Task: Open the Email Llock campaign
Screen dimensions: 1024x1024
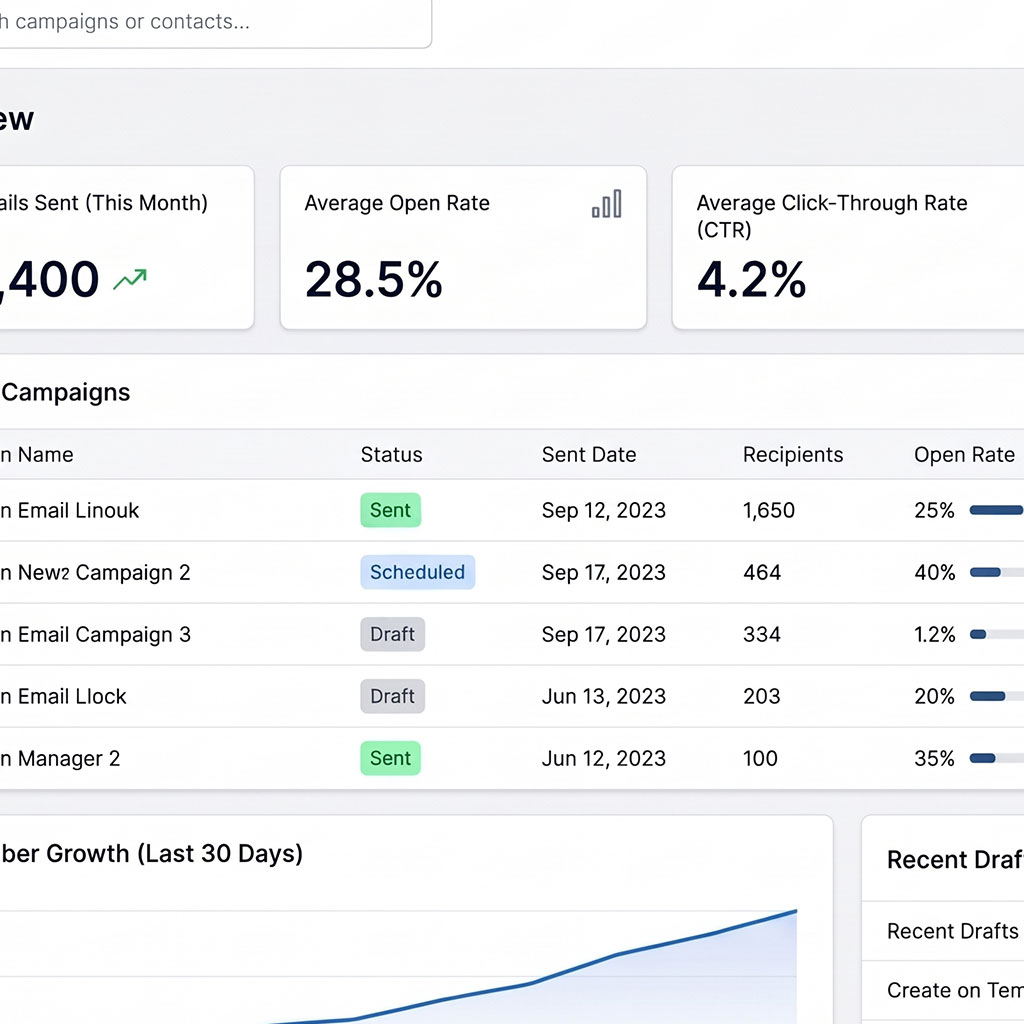Action: pos(63,697)
